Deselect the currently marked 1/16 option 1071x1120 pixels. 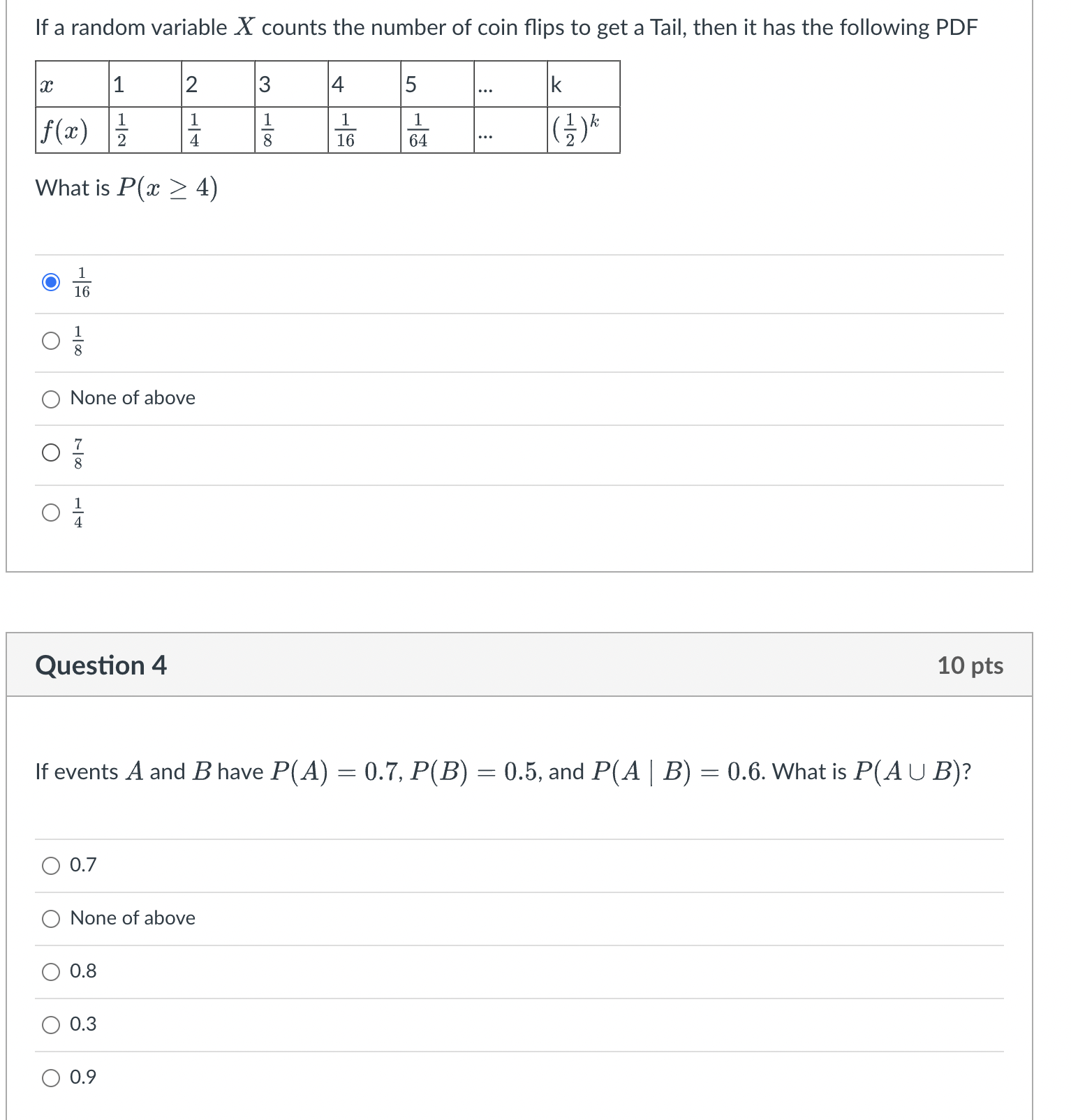coord(50,283)
